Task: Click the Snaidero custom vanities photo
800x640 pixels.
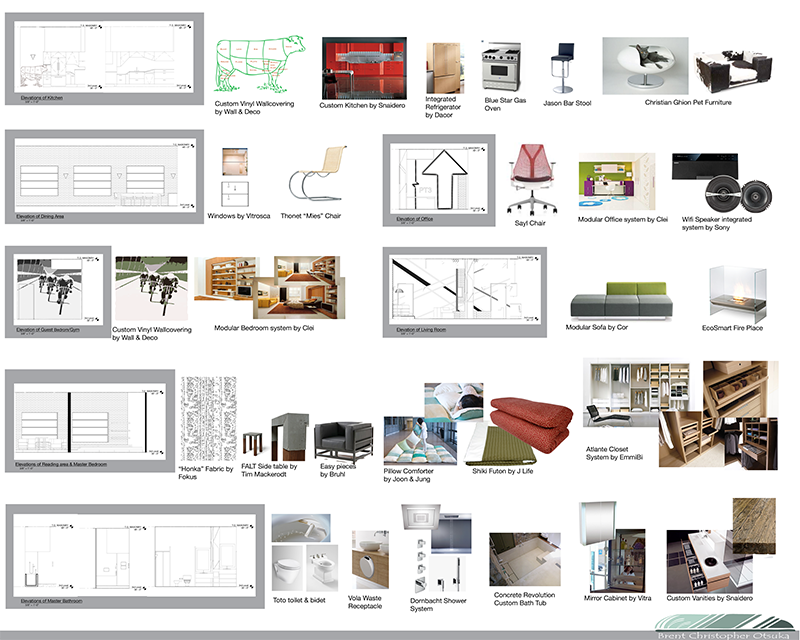Action: coord(709,561)
